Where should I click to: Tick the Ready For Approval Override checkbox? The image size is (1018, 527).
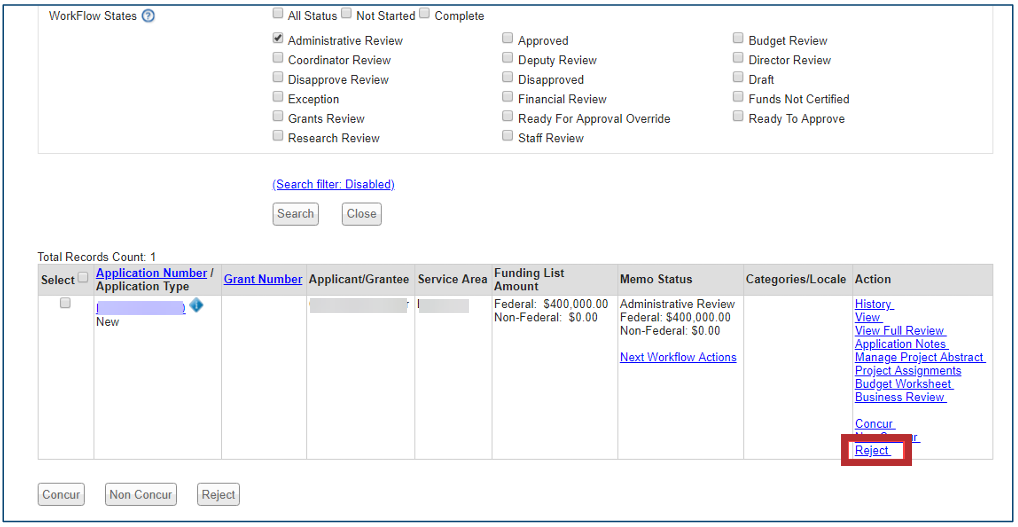[508, 117]
